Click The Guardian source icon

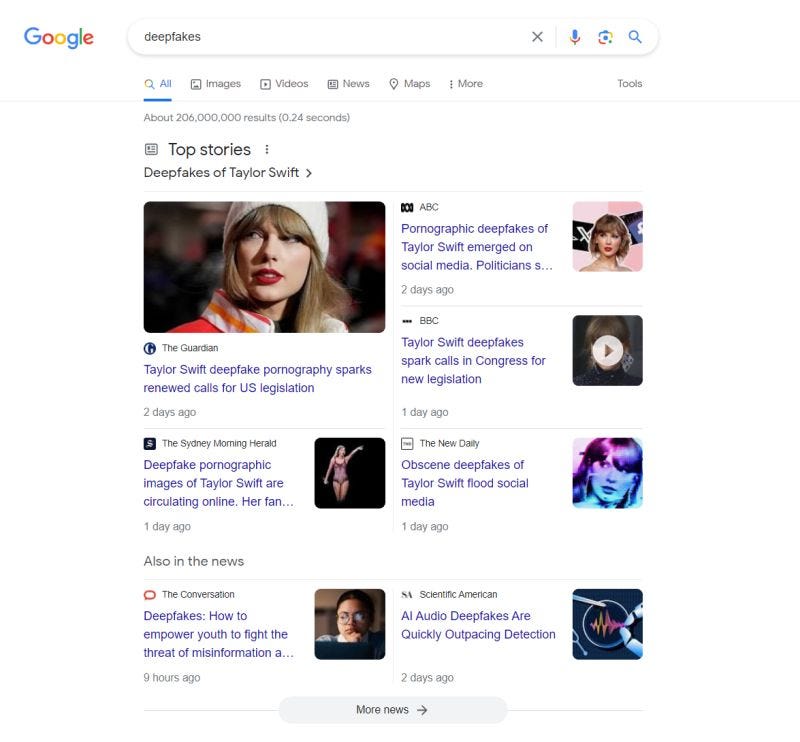pyautogui.click(x=150, y=348)
